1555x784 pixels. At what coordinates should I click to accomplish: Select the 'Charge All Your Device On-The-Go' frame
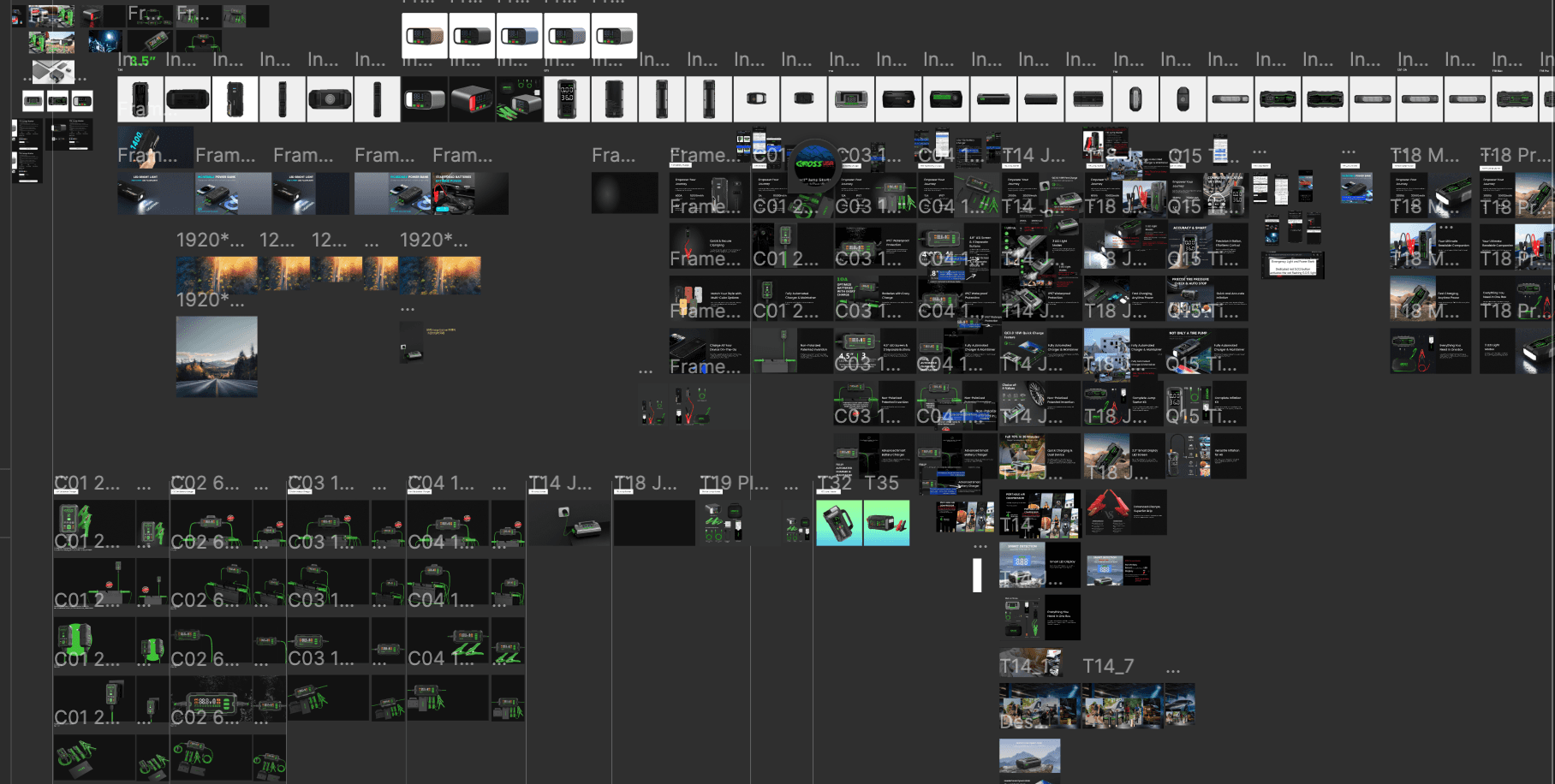click(709, 351)
